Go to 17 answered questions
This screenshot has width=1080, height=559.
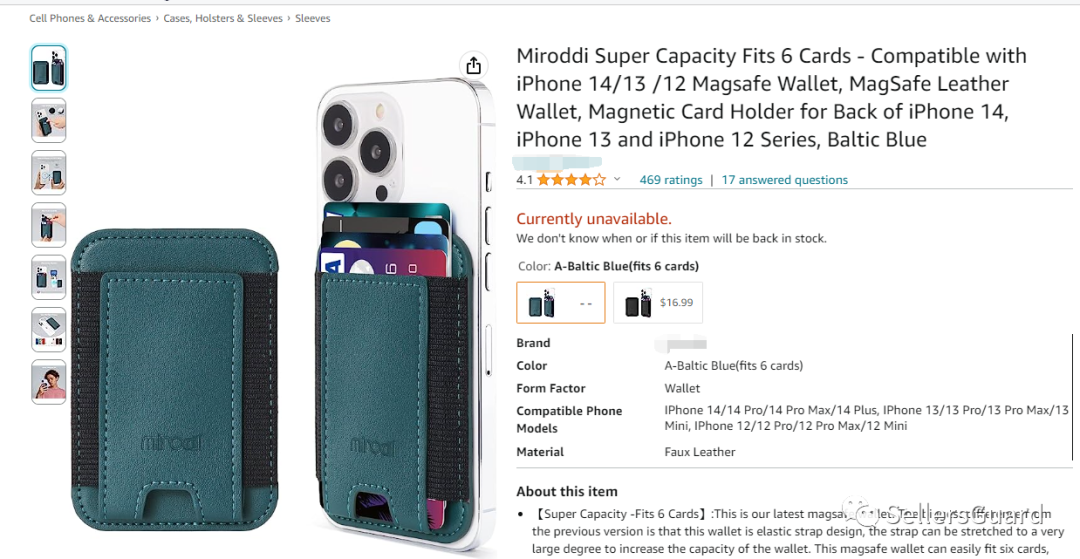tap(784, 180)
